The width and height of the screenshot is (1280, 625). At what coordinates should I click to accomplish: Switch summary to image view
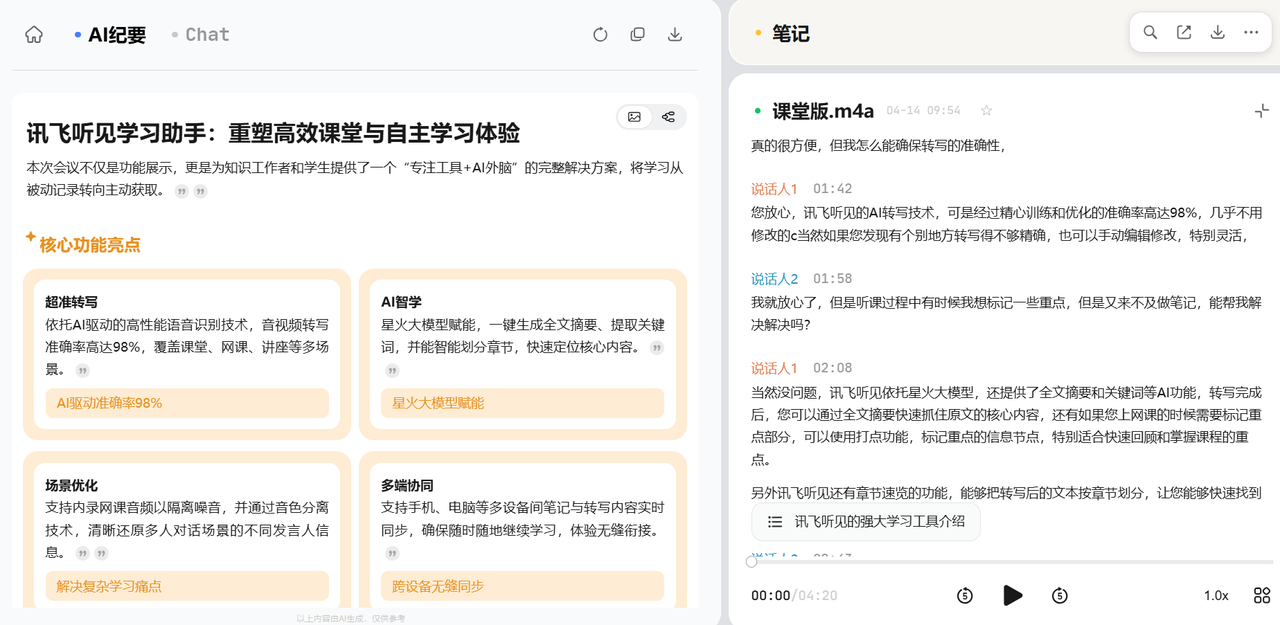point(634,117)
